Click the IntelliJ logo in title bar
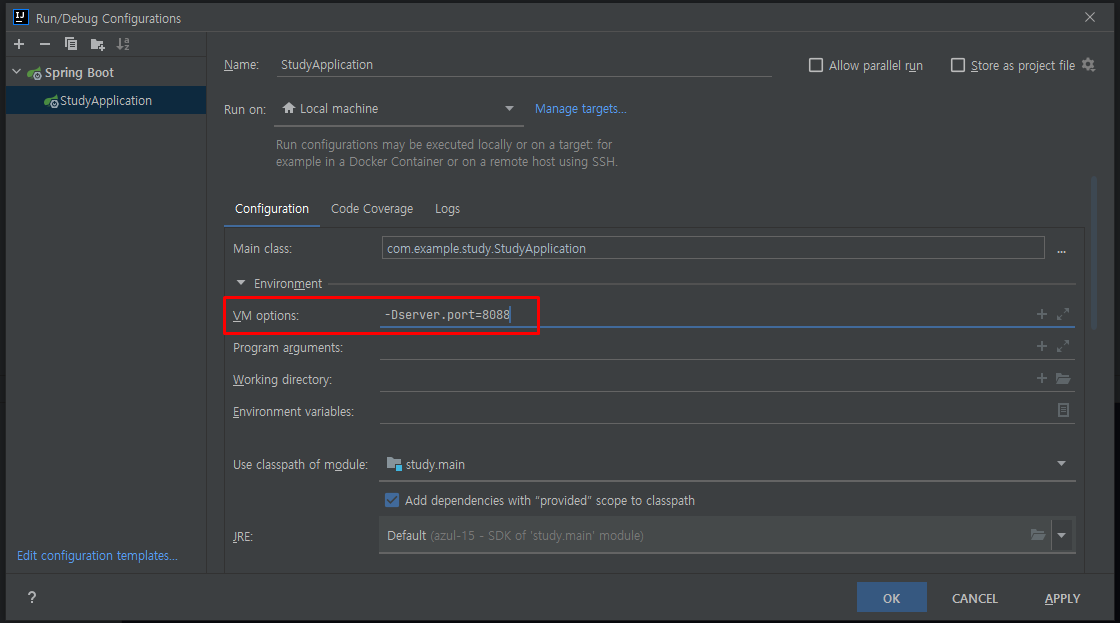The image size is (1120, 623). [x=21, y=17]
